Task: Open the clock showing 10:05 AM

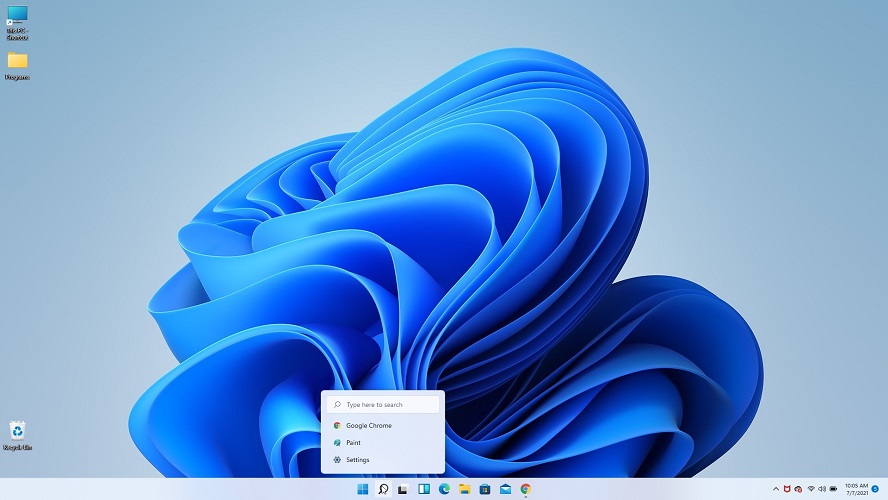Action: tap(857, 489)
